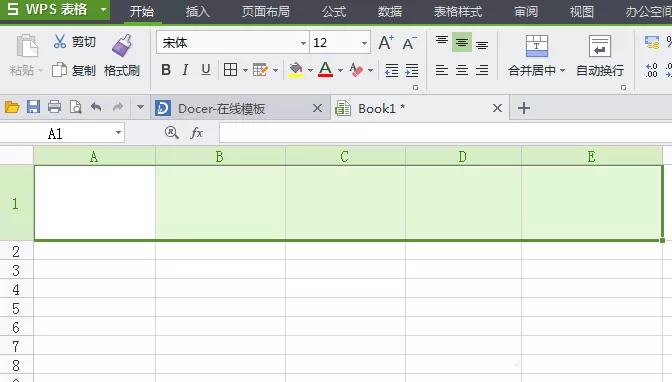Click the Merge and Center icon
This screenshot has height=382, width=672.
click(x=537, y=46)
